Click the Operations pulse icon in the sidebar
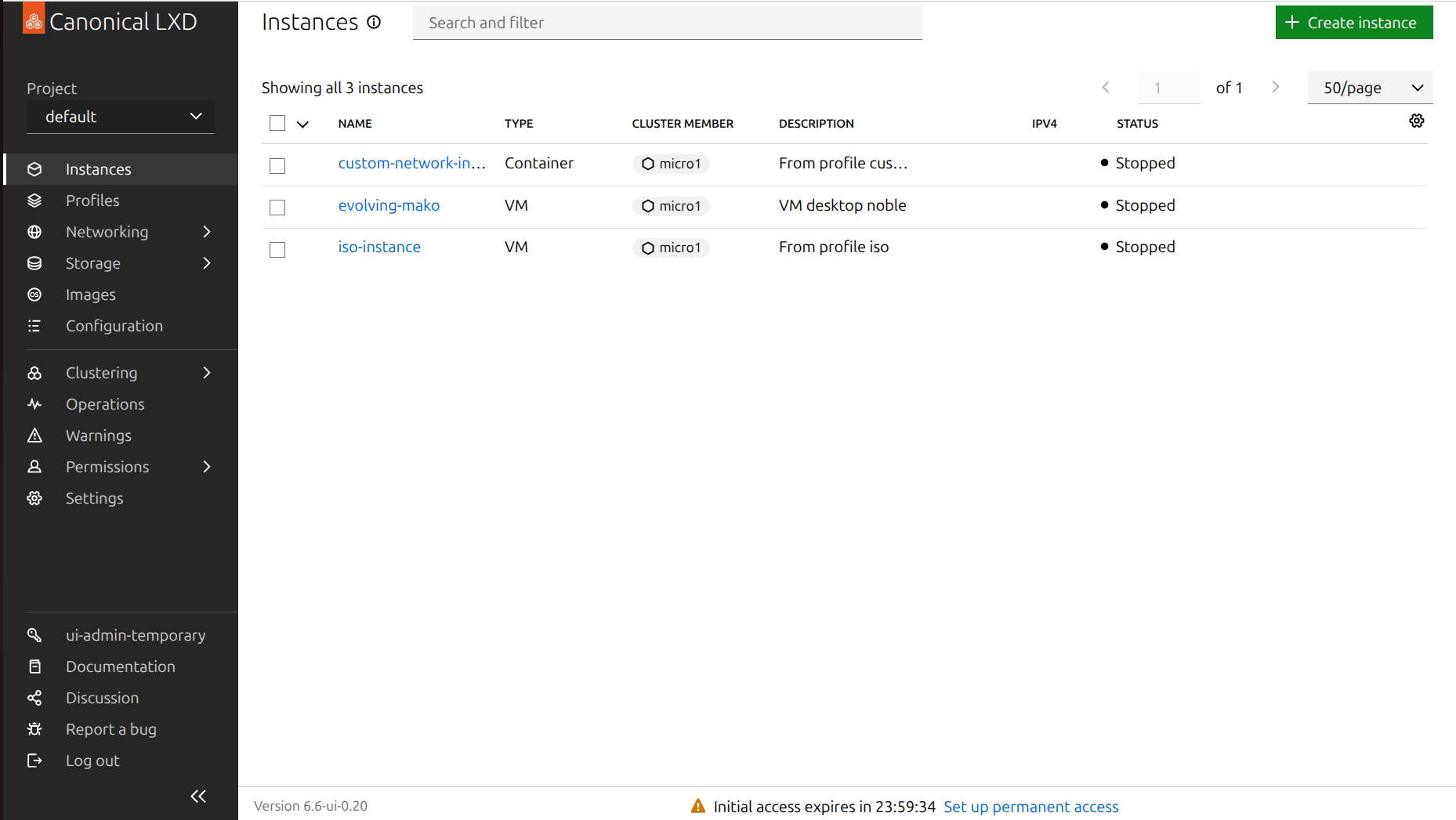Screen dimensions: 1456x820 point(34,404)
